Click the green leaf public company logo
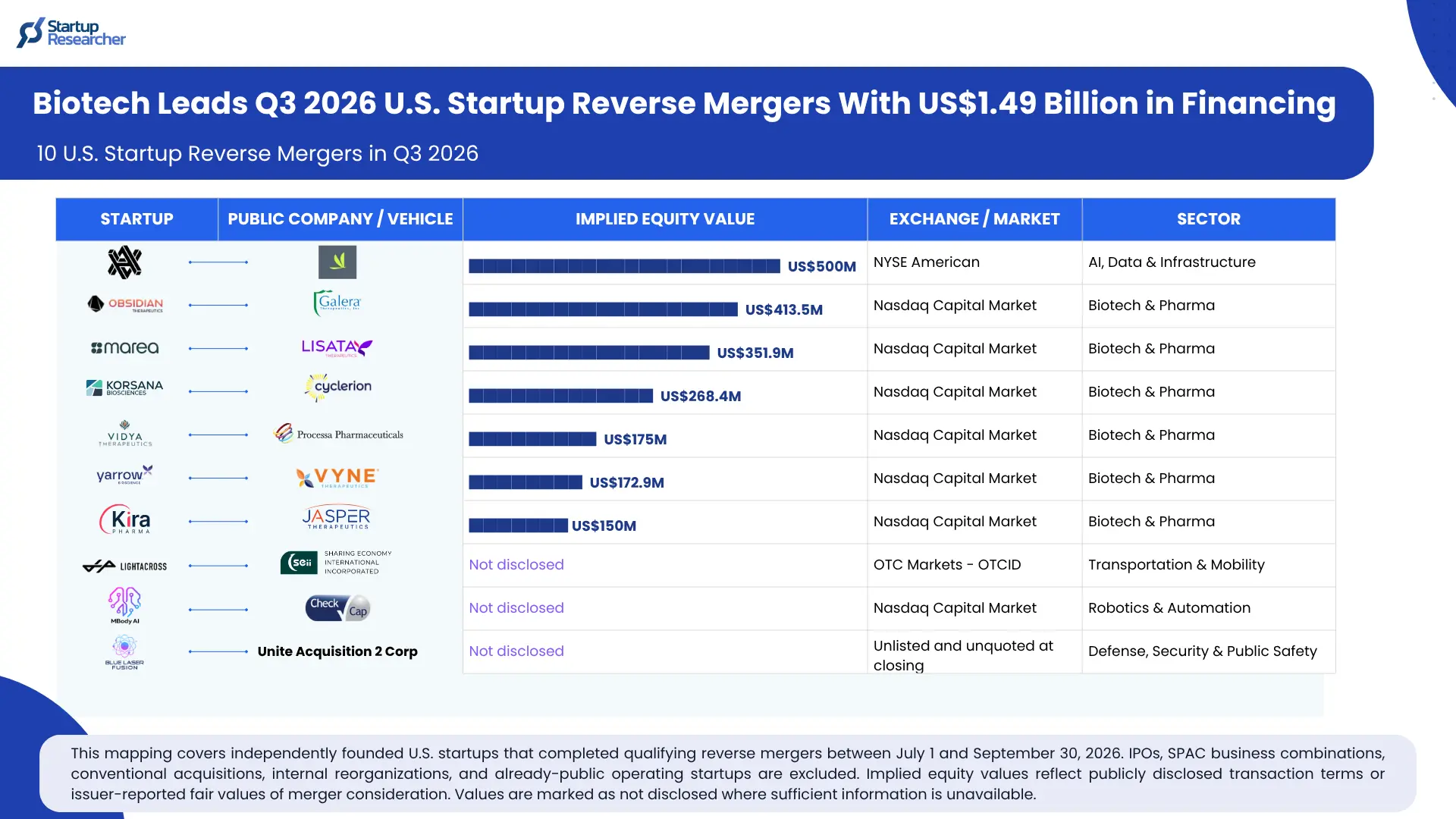The image size is (1456, 819). [337, 262]
